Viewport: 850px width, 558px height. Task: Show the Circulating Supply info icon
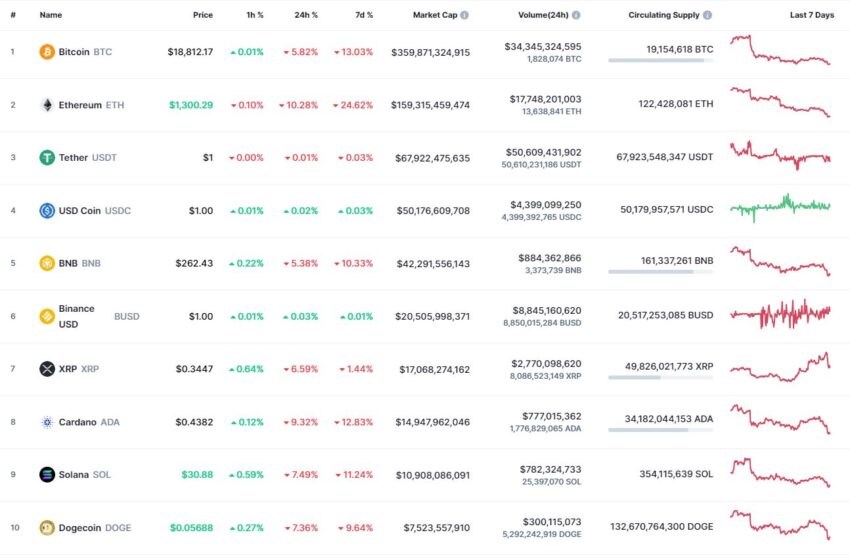[x=707, y=15]
